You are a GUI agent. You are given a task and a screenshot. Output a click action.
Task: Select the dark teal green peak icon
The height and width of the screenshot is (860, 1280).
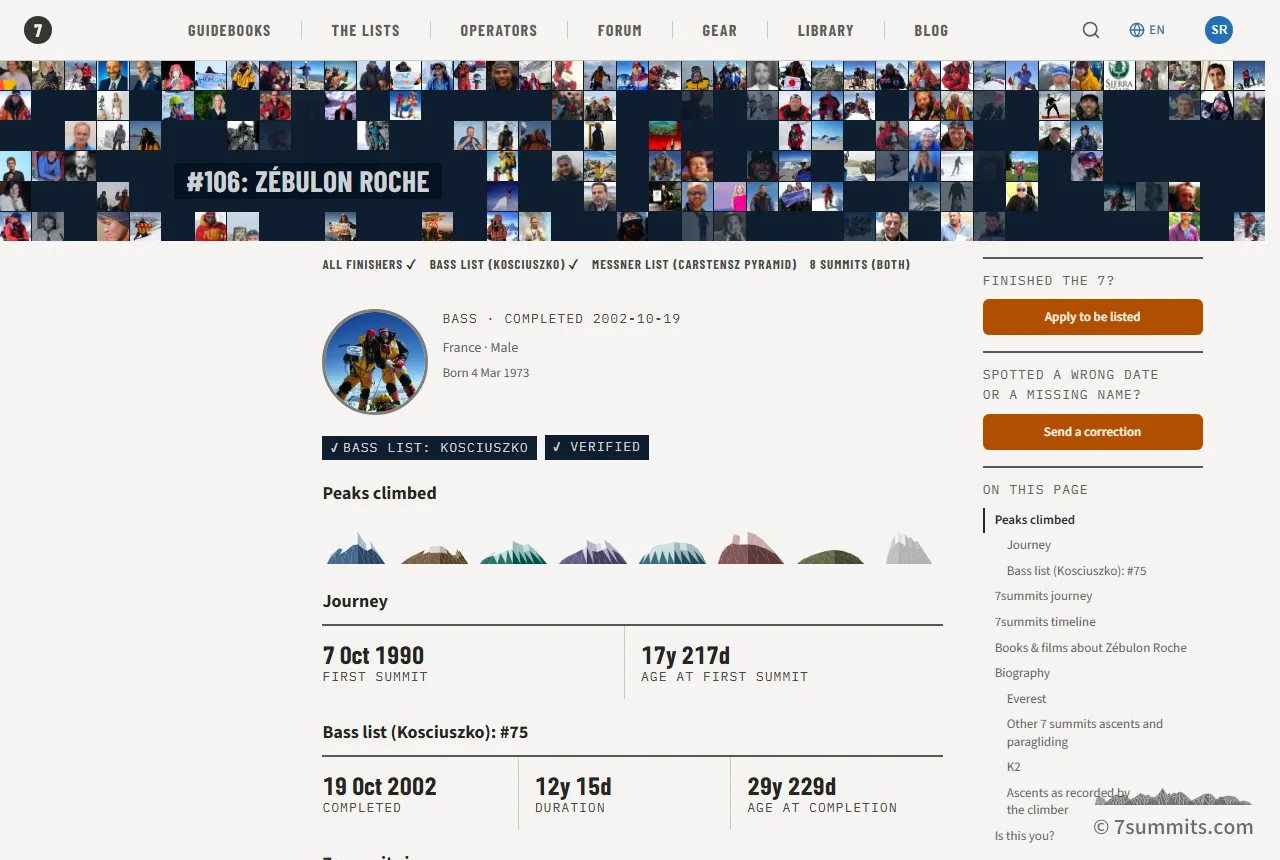[513, 552]
